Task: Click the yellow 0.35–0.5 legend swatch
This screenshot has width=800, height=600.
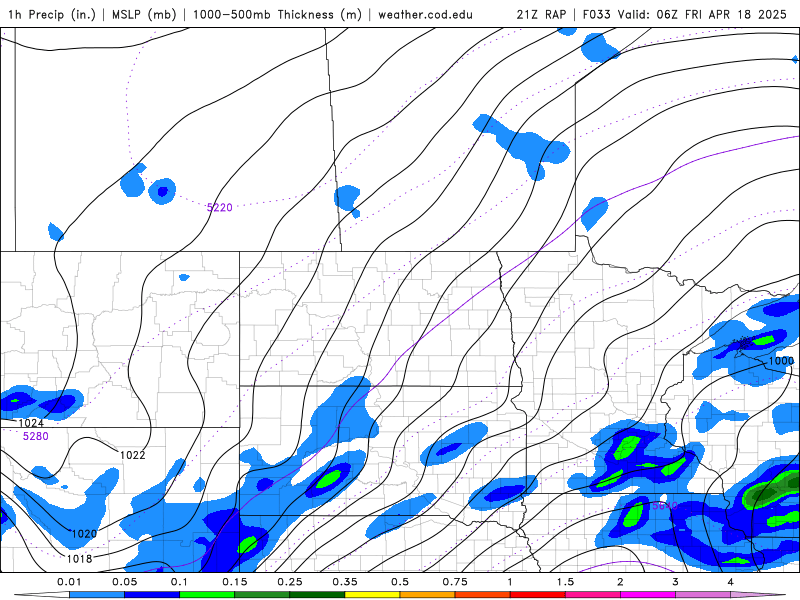Action: (372, 595)
